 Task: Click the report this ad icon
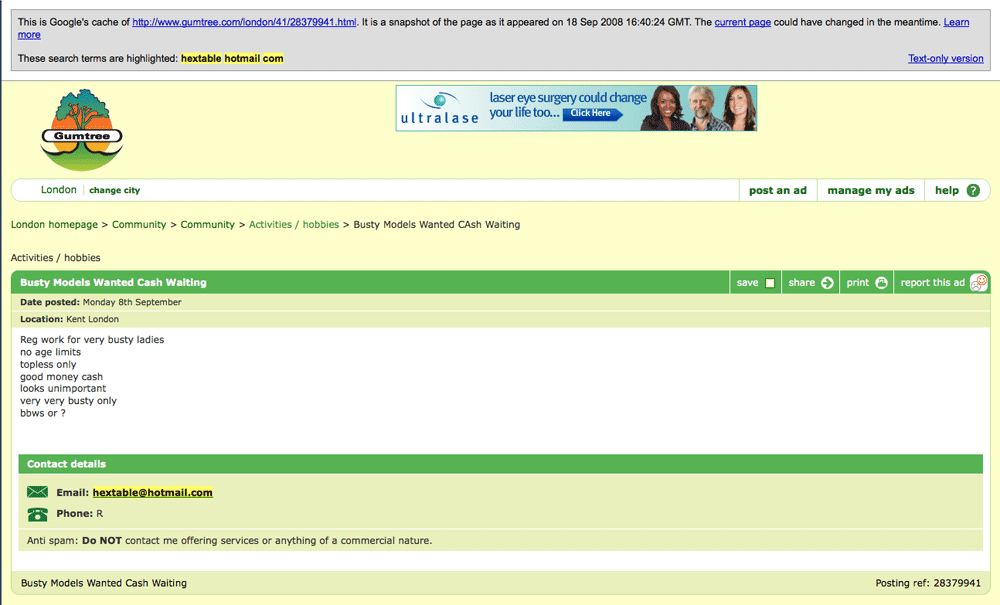(979, 283)
